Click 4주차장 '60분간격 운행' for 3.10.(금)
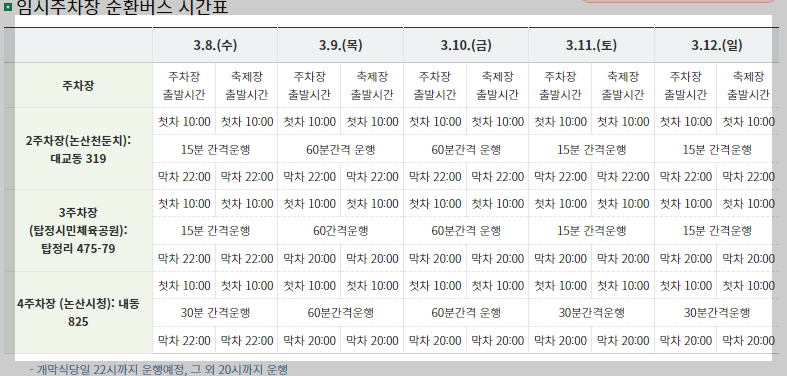Image resolution: width=787 pixels, height=376 pixels. [x=466, y=313]
